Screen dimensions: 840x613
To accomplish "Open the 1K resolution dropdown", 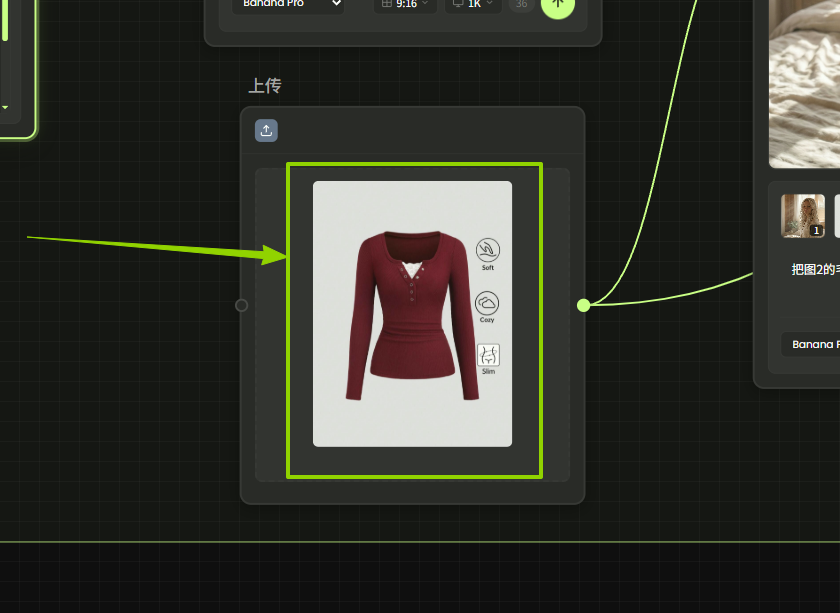I will pos(475,4).
